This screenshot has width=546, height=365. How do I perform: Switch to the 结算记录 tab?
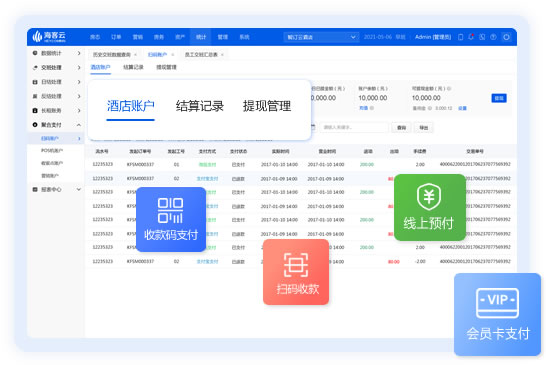(x=199, y=106)
